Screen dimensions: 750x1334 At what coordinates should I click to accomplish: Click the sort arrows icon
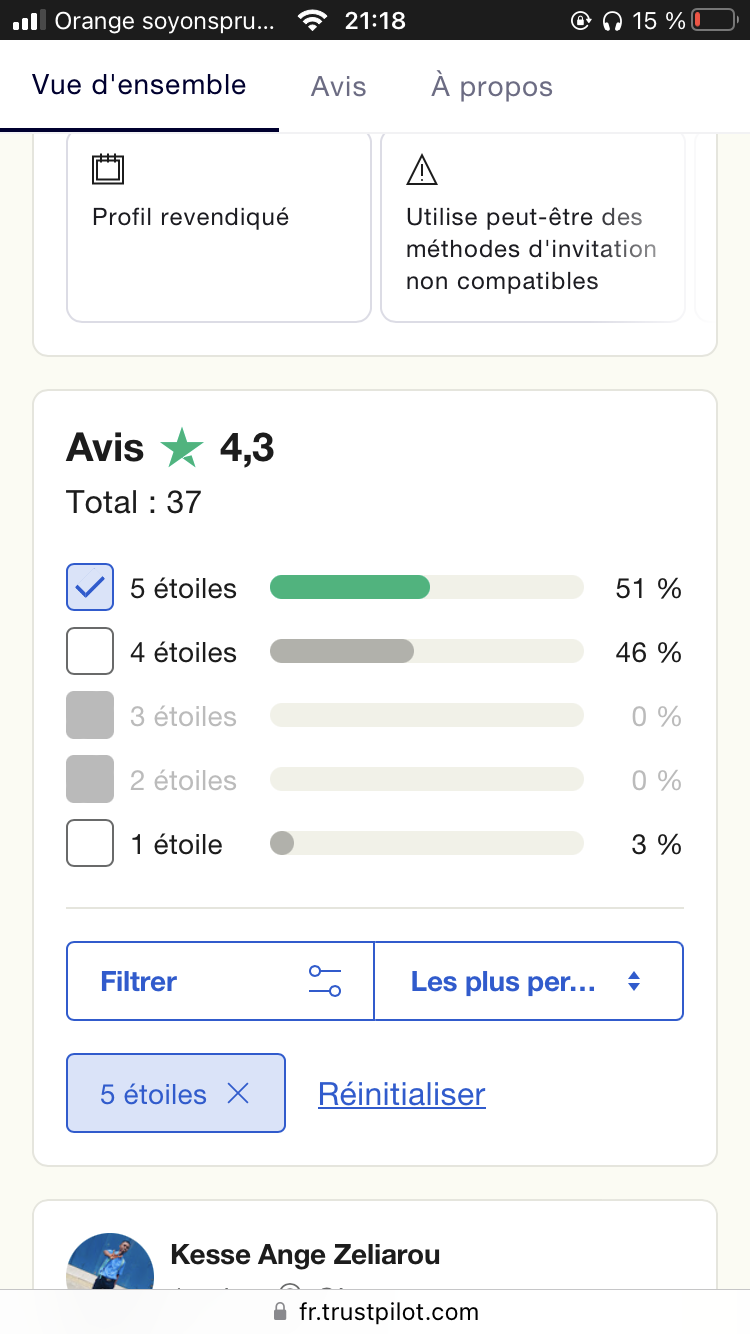coord(633,982)
